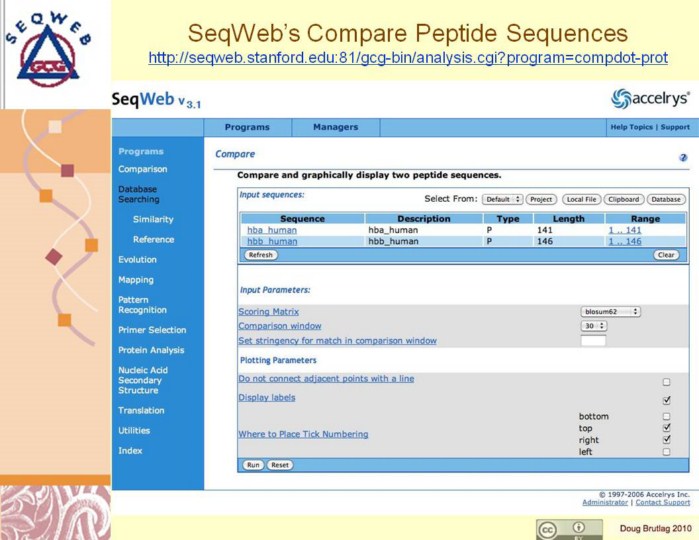Open the Comparison window size dropdown
The image size is (699, 540).
pos(593,326)
